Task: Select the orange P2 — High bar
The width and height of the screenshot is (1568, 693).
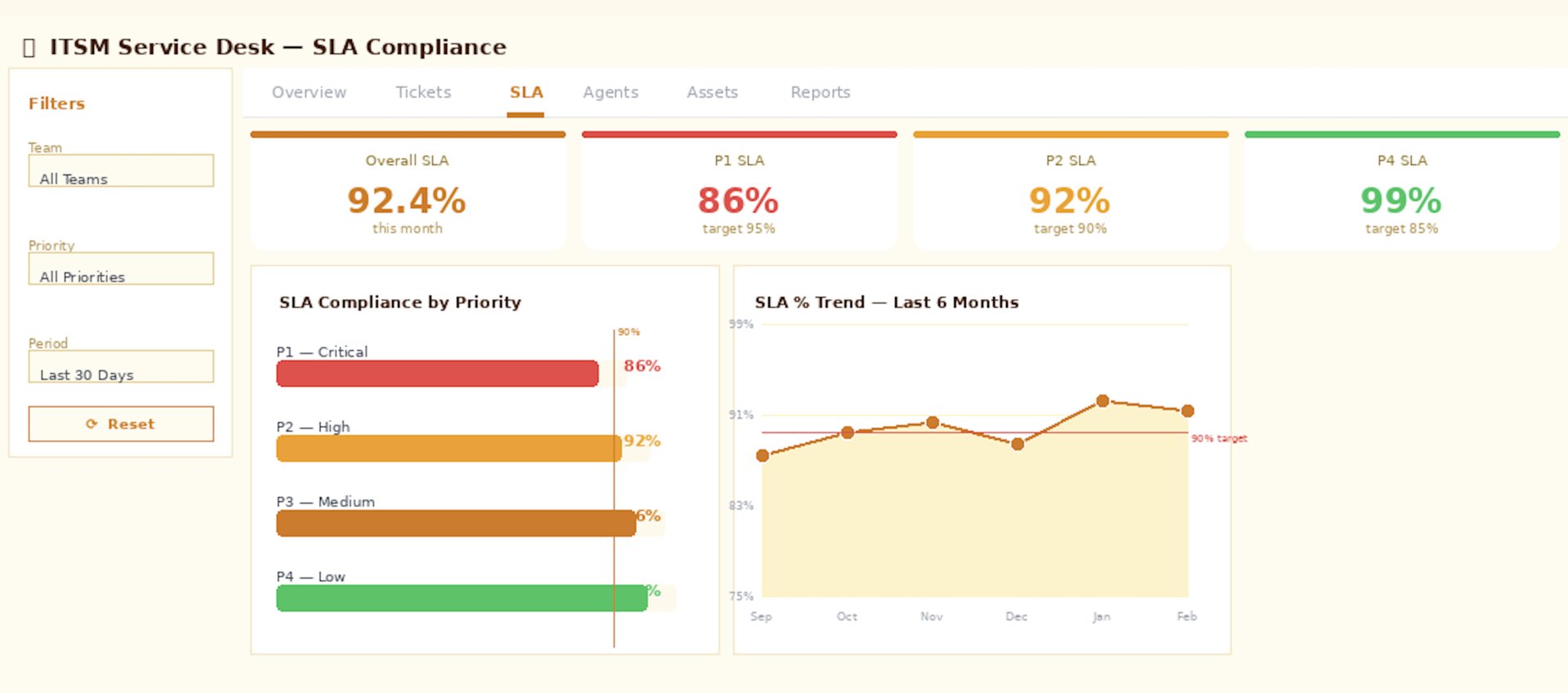Action: pos(448,449)
